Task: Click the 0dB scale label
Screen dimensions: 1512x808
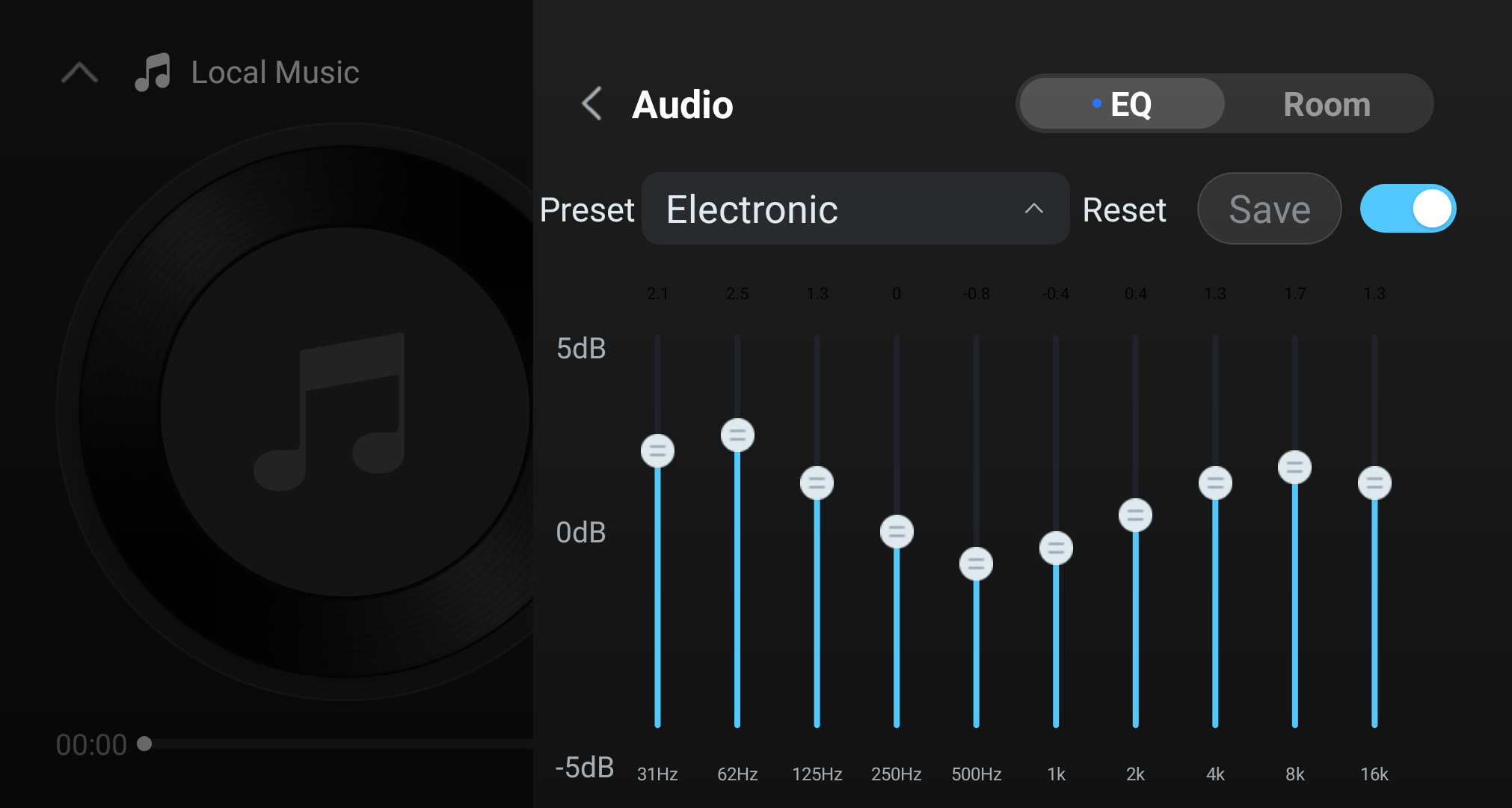Action: click(x=581, y=533)
